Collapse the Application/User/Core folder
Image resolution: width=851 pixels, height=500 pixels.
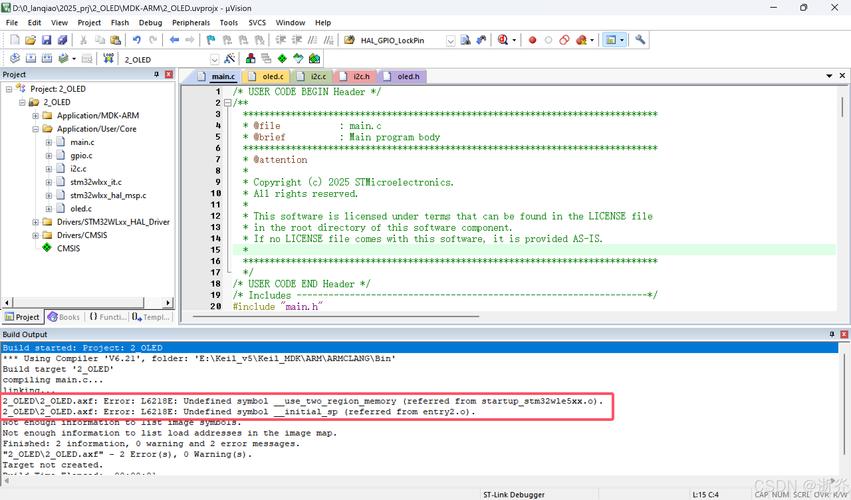[x=35, y=129]
